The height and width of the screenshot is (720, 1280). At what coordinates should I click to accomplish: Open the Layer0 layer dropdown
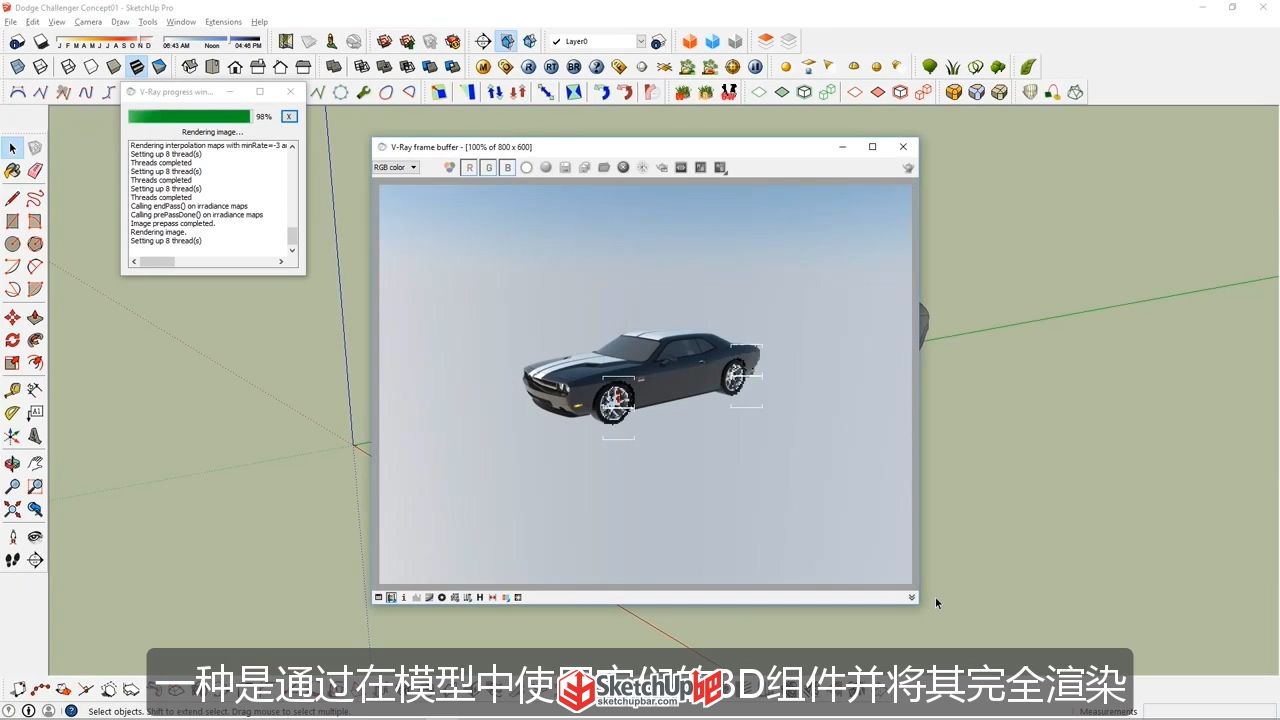(600, 42)
